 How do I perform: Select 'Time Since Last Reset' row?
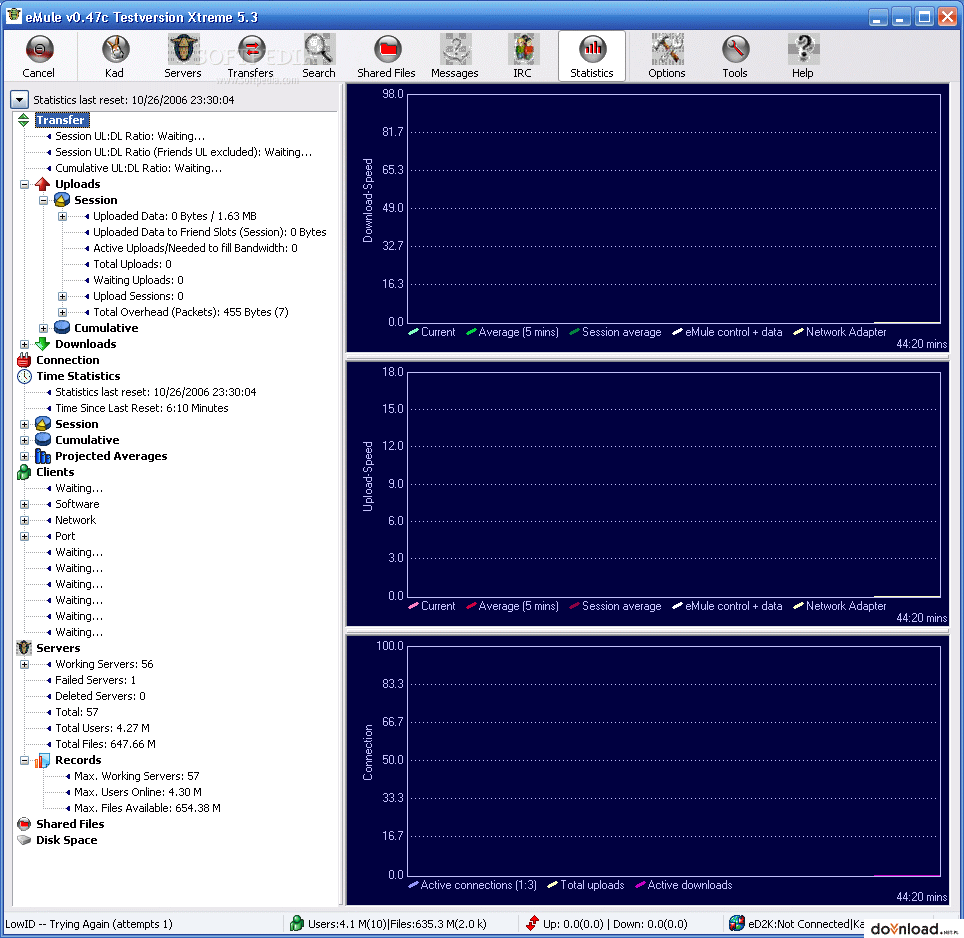point(141,408)
